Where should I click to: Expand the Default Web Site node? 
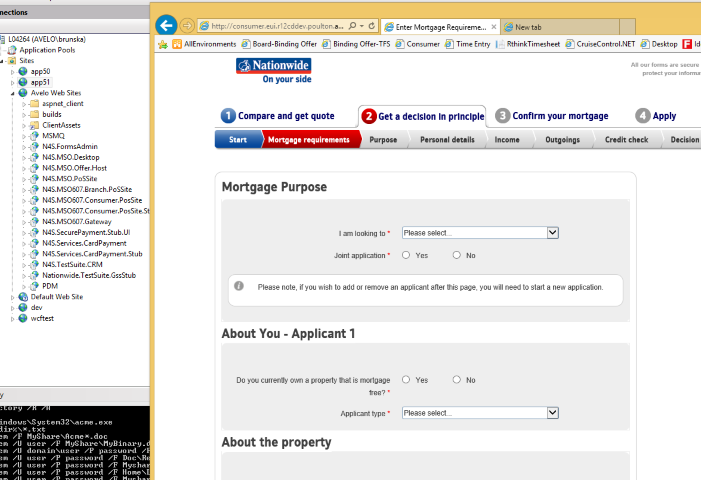point(12,297)
